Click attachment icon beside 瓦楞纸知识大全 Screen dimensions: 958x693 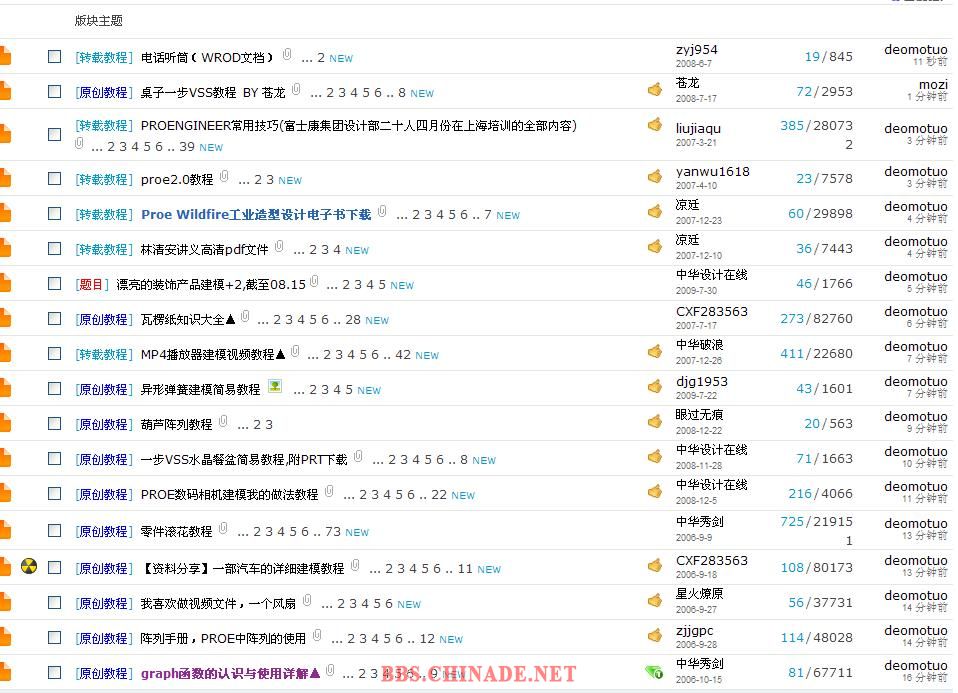[245, 316]
